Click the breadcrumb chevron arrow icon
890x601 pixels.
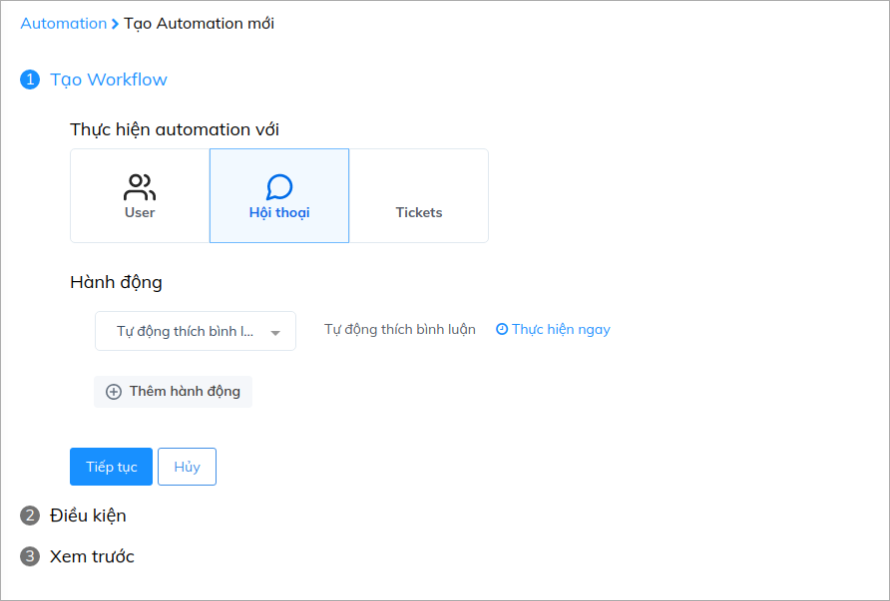[x=115, y=24]
